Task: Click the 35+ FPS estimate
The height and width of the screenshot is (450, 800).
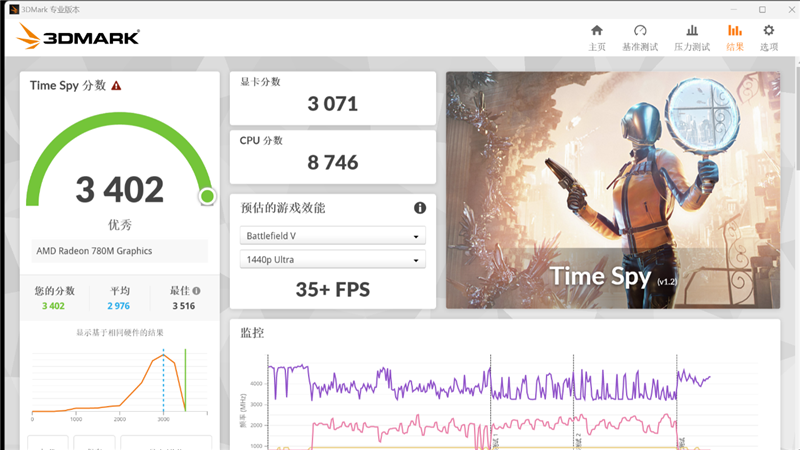Action: (333, 290)
